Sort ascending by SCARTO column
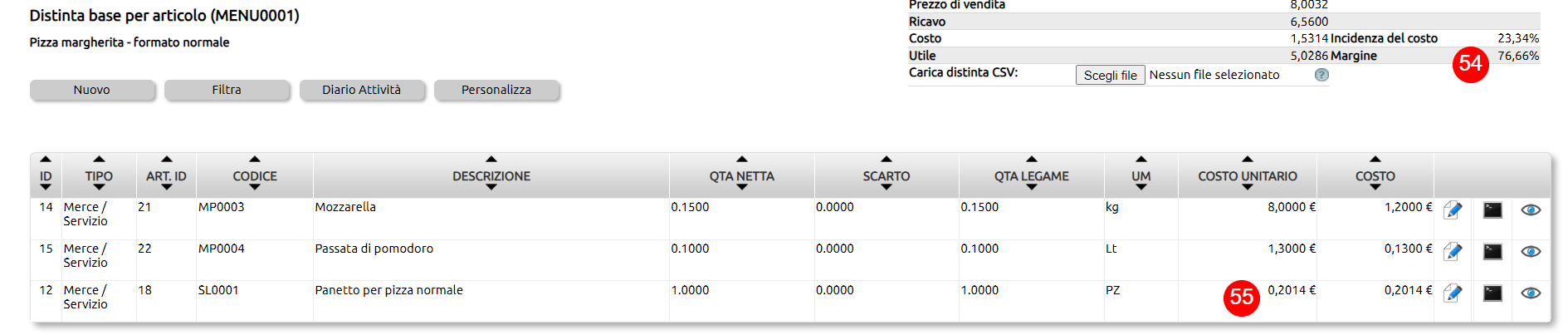The image size is (1568, 335). (887, 159)
